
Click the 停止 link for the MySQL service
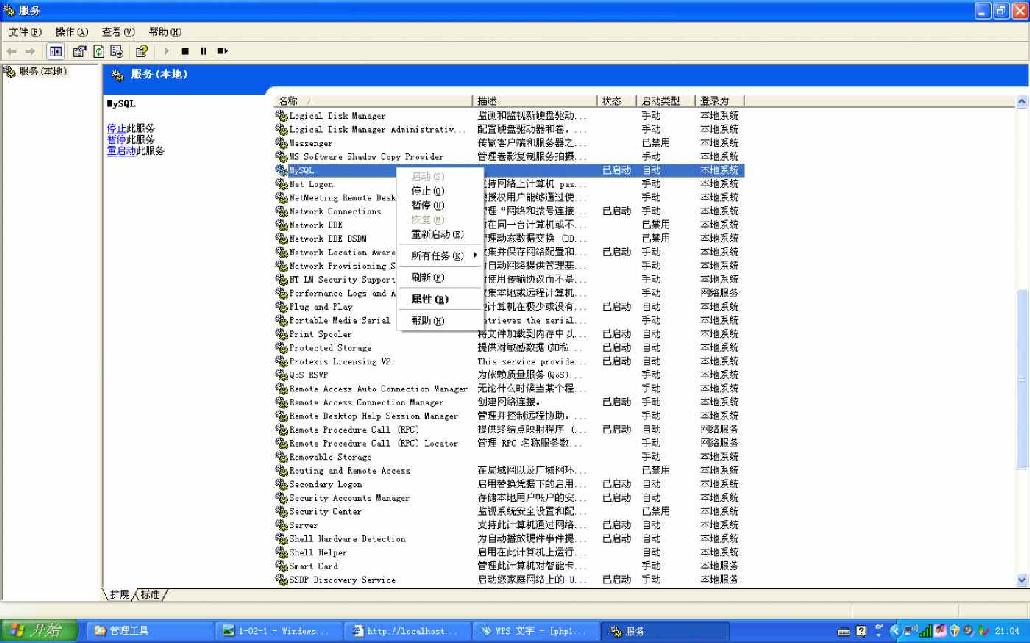(116, 129)
